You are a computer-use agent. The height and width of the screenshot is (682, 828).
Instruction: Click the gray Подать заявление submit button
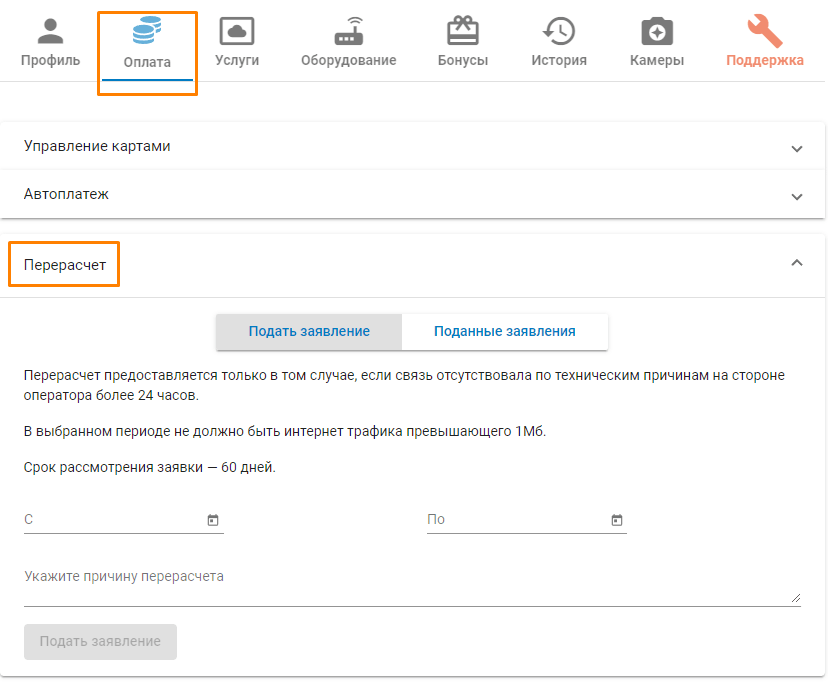point(100,641)
